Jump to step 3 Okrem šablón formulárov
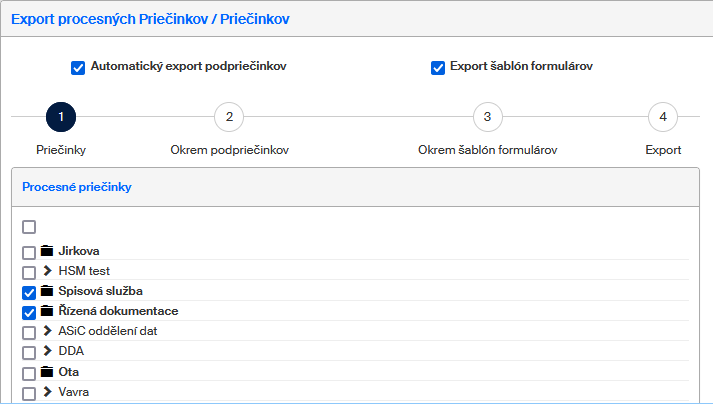Image resolution: width=713 pixels, height=404 pixels. 487,117
